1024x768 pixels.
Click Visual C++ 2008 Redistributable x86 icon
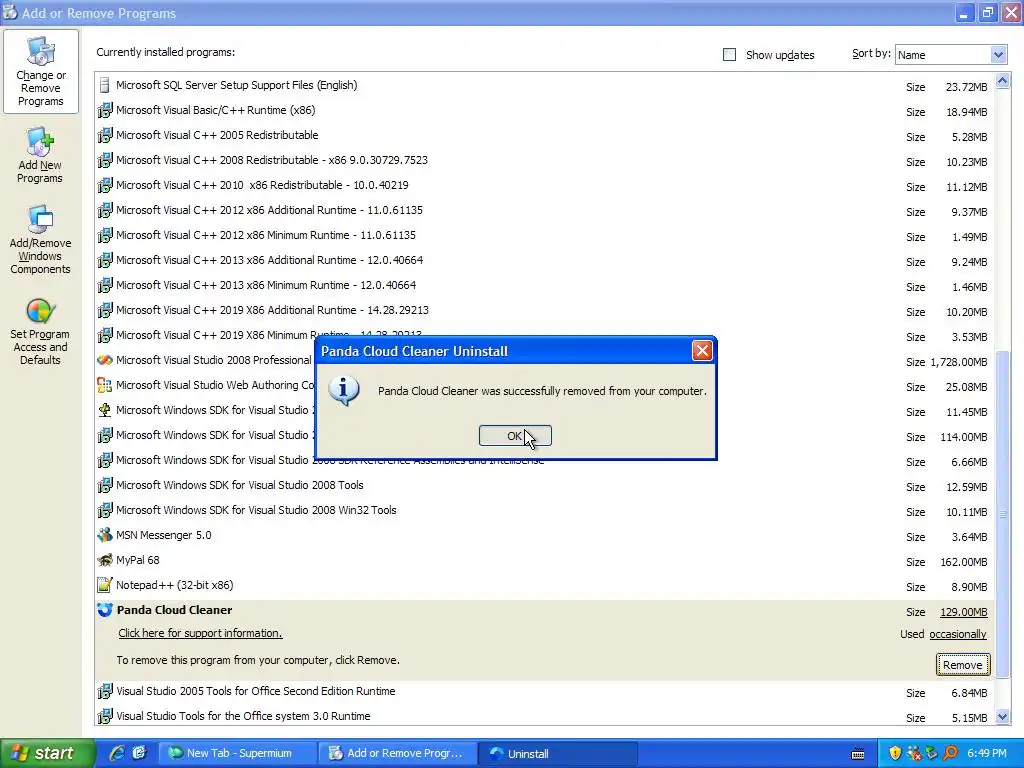[x=104, y=160]
